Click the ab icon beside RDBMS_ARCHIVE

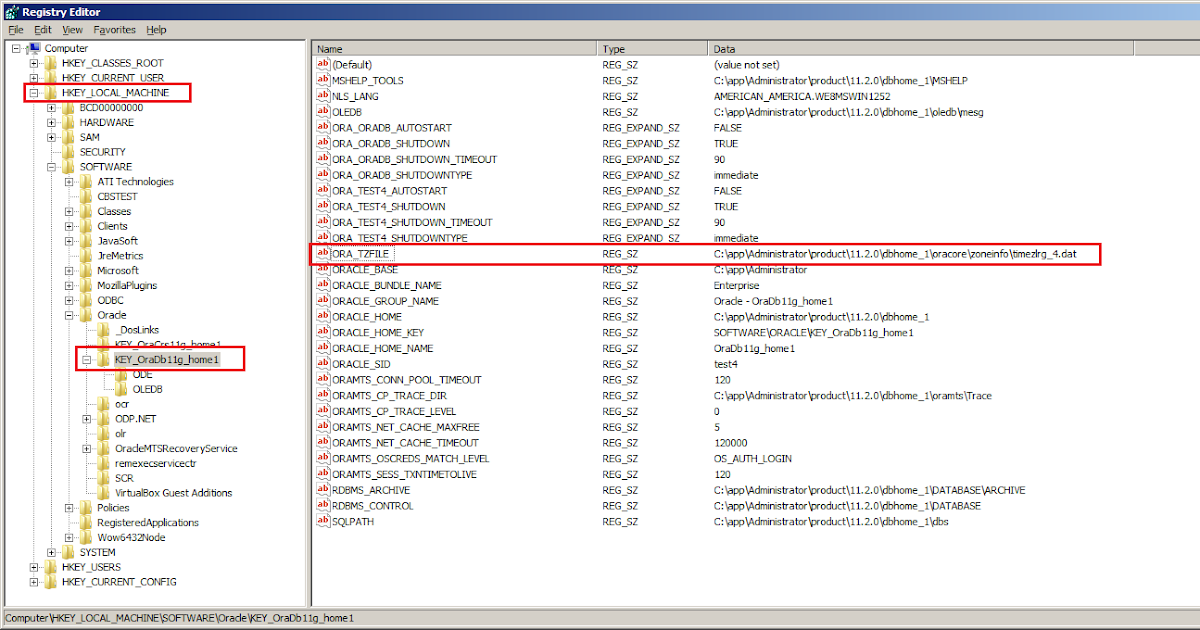tap(321, 490)
